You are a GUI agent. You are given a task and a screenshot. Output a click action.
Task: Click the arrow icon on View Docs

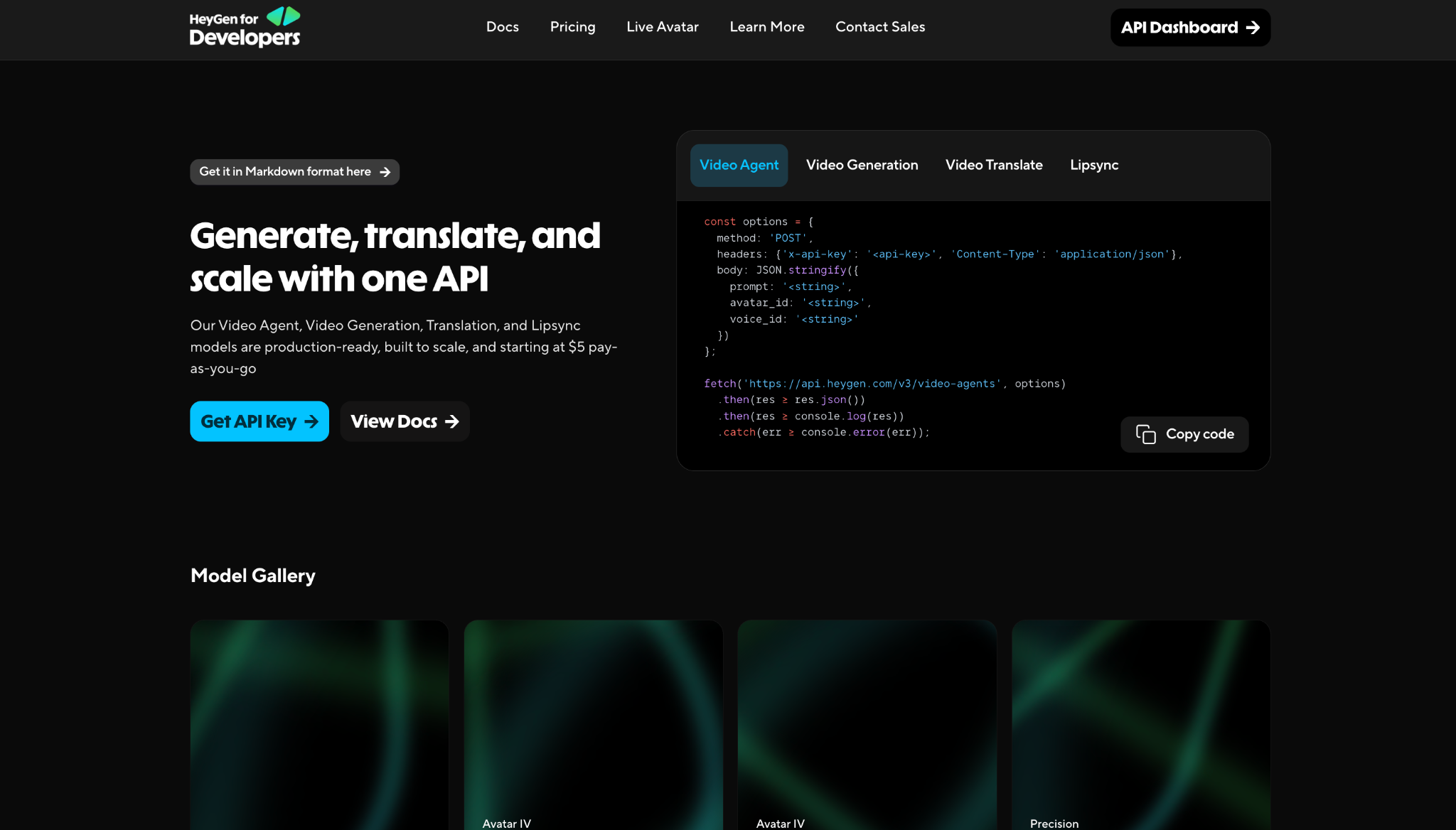pyautogui.click(x=452, y=422)
